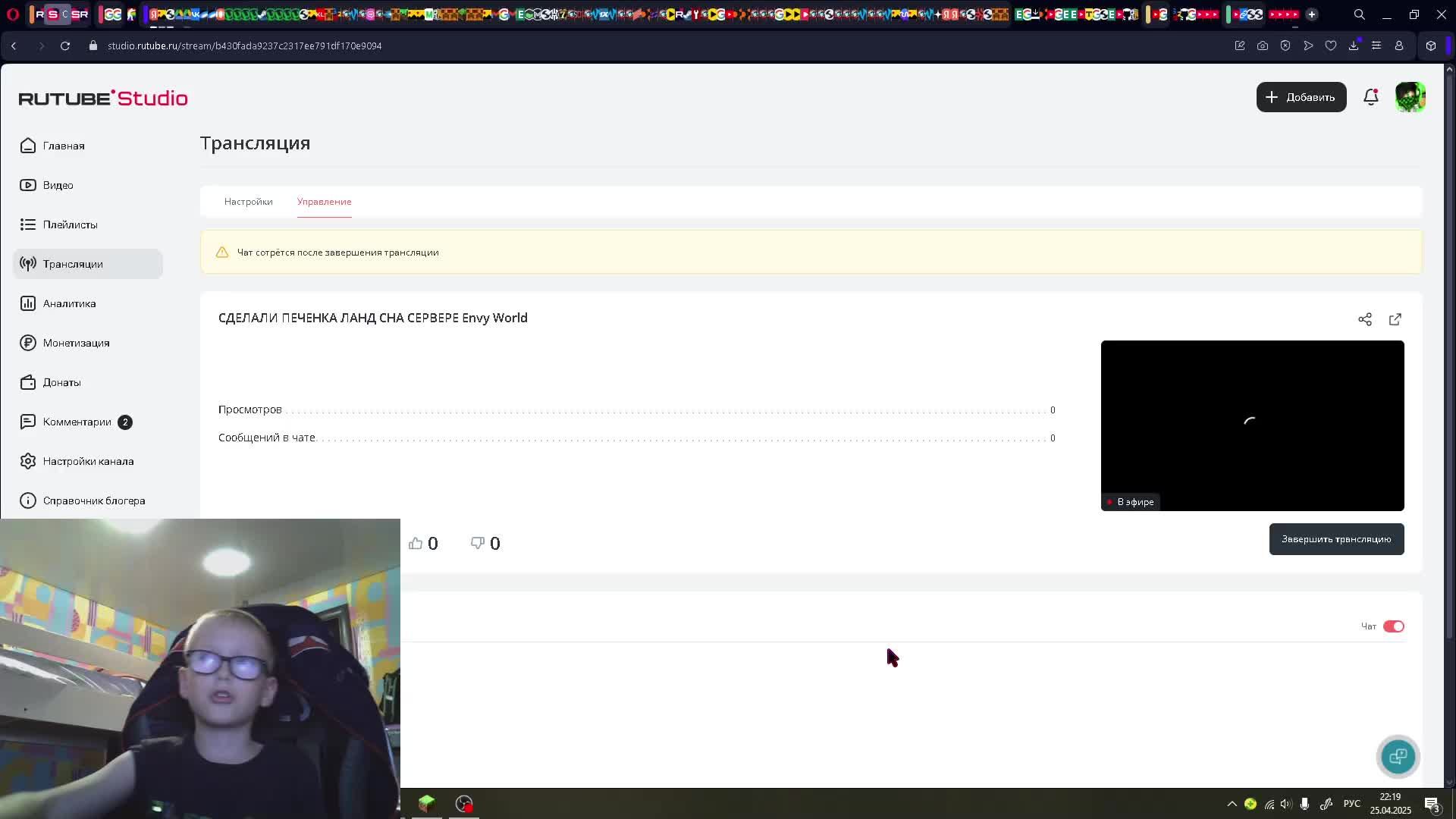The image size is (1456, 819).
Task: Click the share stream icon
Action: pyautogui.click(x=1364, y=319)
